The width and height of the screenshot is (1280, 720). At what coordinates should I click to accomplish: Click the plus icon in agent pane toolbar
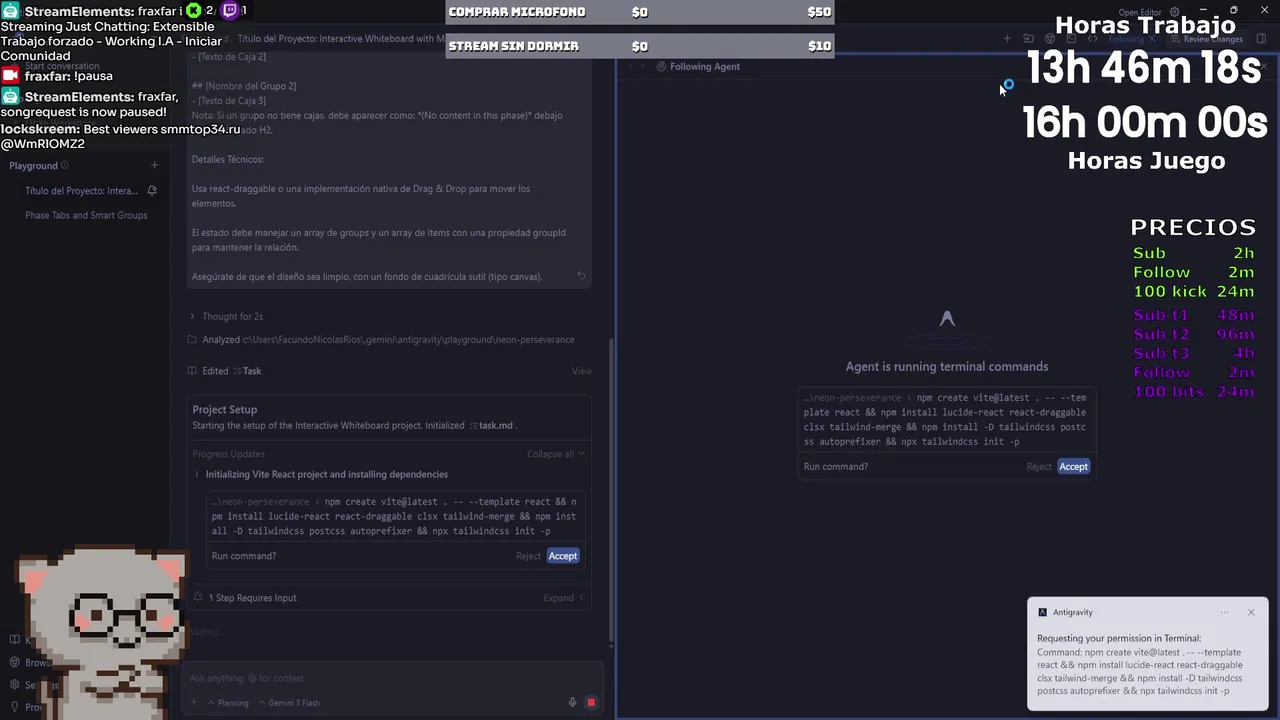[x=1007, y=39]
